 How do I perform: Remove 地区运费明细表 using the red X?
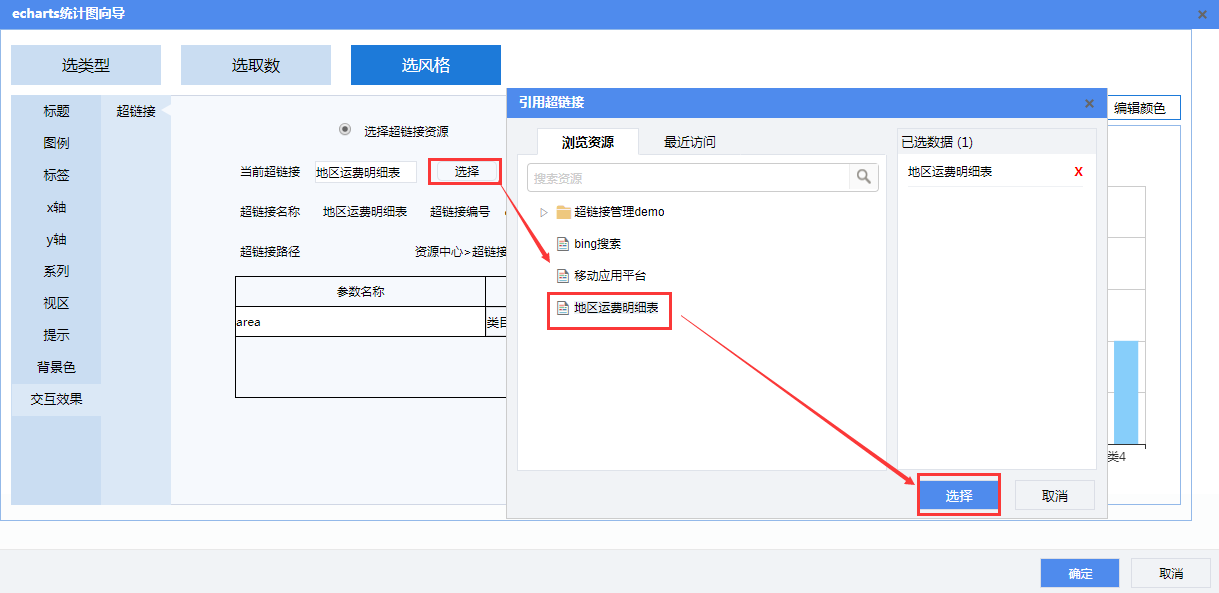coord(1078,172)
